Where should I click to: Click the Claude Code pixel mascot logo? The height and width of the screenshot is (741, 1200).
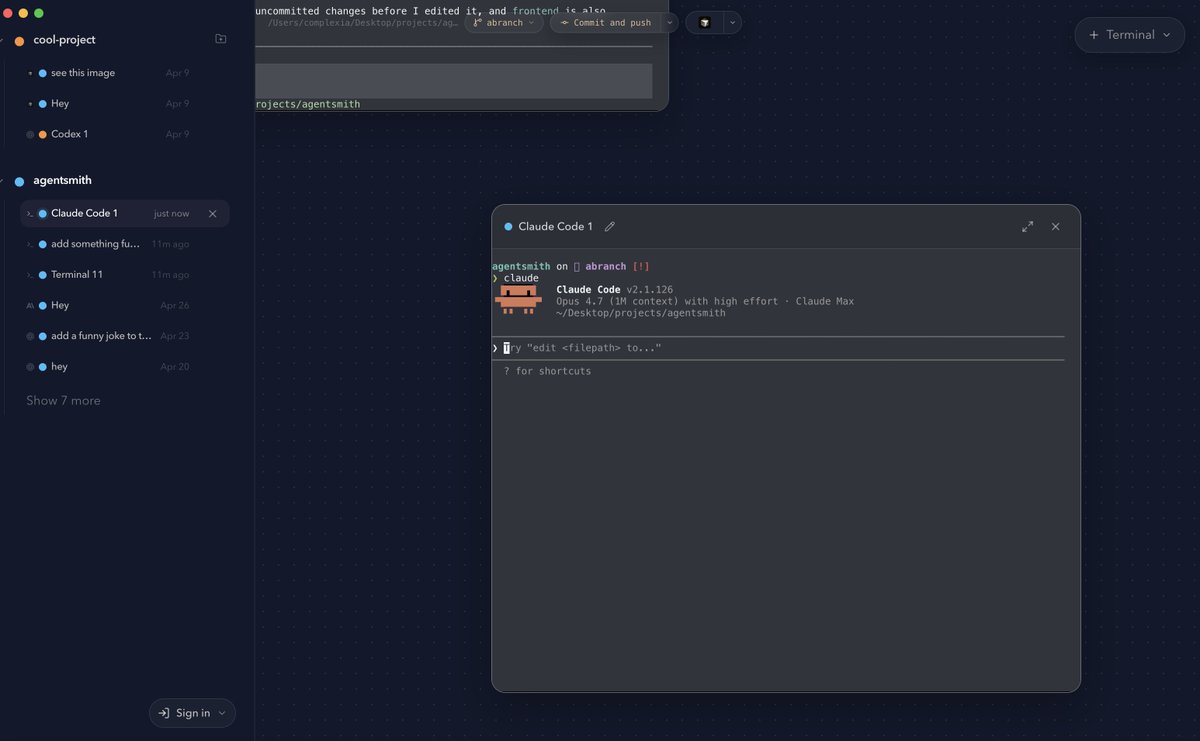point(518,300)
